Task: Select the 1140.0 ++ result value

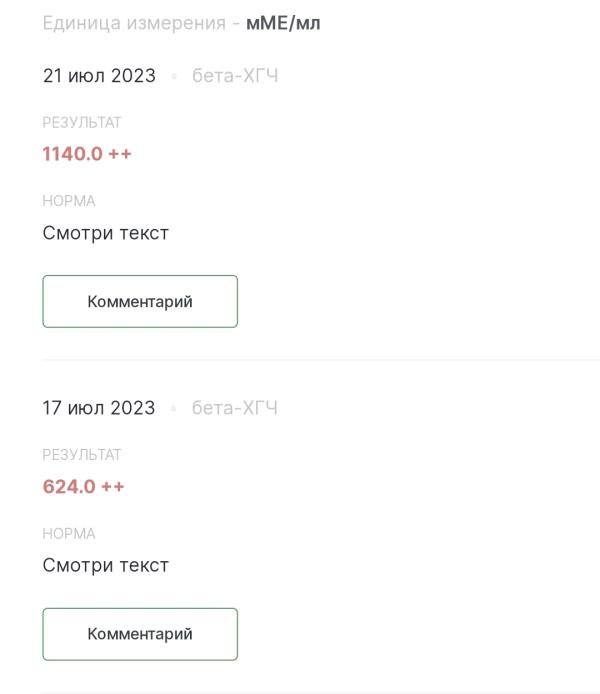Action: click(x=87, y=154)
